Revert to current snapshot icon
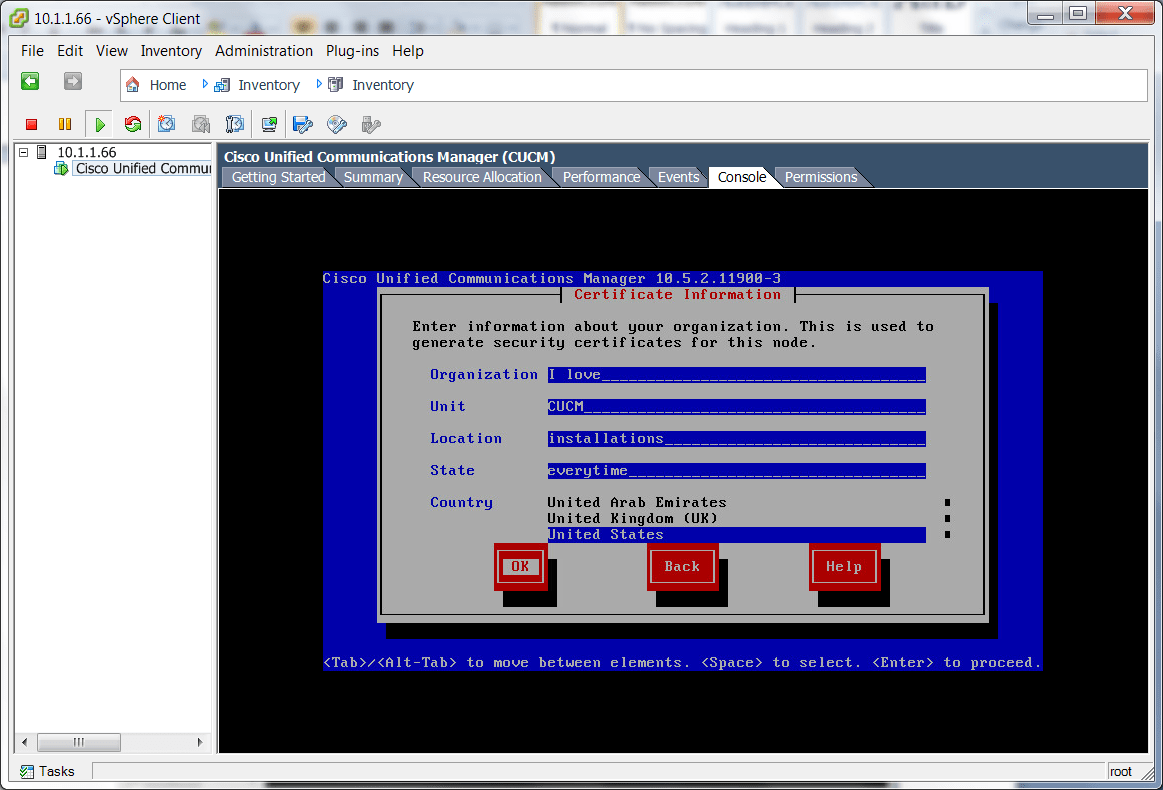Screen dimensions: 1163x790 tap(201, 125)
